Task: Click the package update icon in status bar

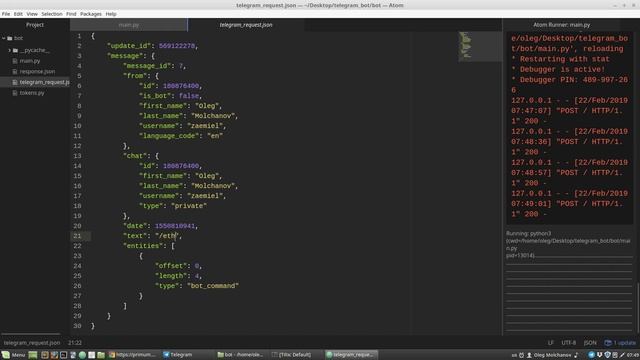Action: pyautogui.click(x=608, y=343)
